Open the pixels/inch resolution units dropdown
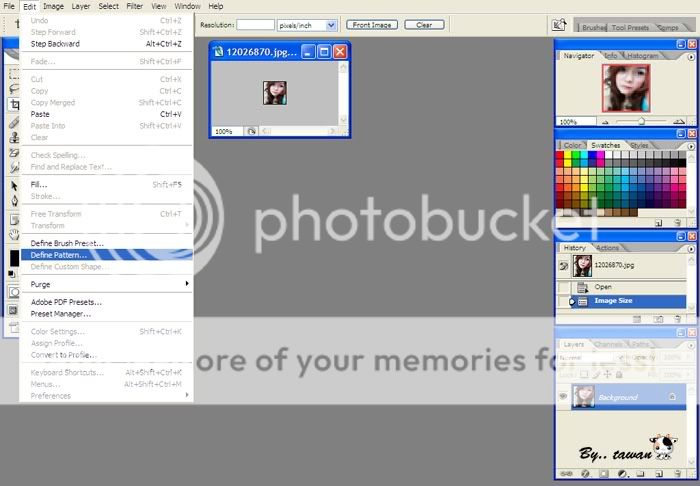 click(331, 25)
